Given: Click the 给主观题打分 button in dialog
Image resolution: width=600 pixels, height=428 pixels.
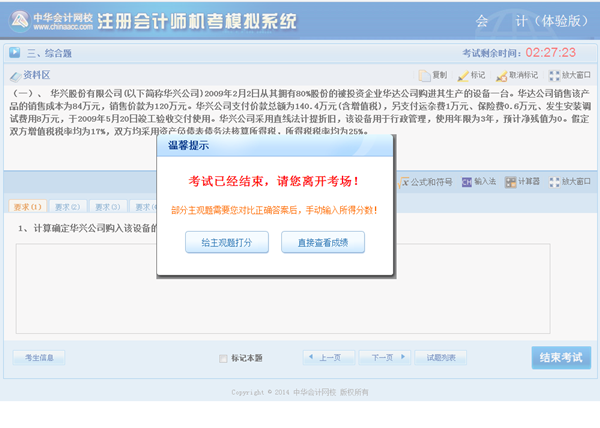Looking at the screenshot, I should point(227,242).
